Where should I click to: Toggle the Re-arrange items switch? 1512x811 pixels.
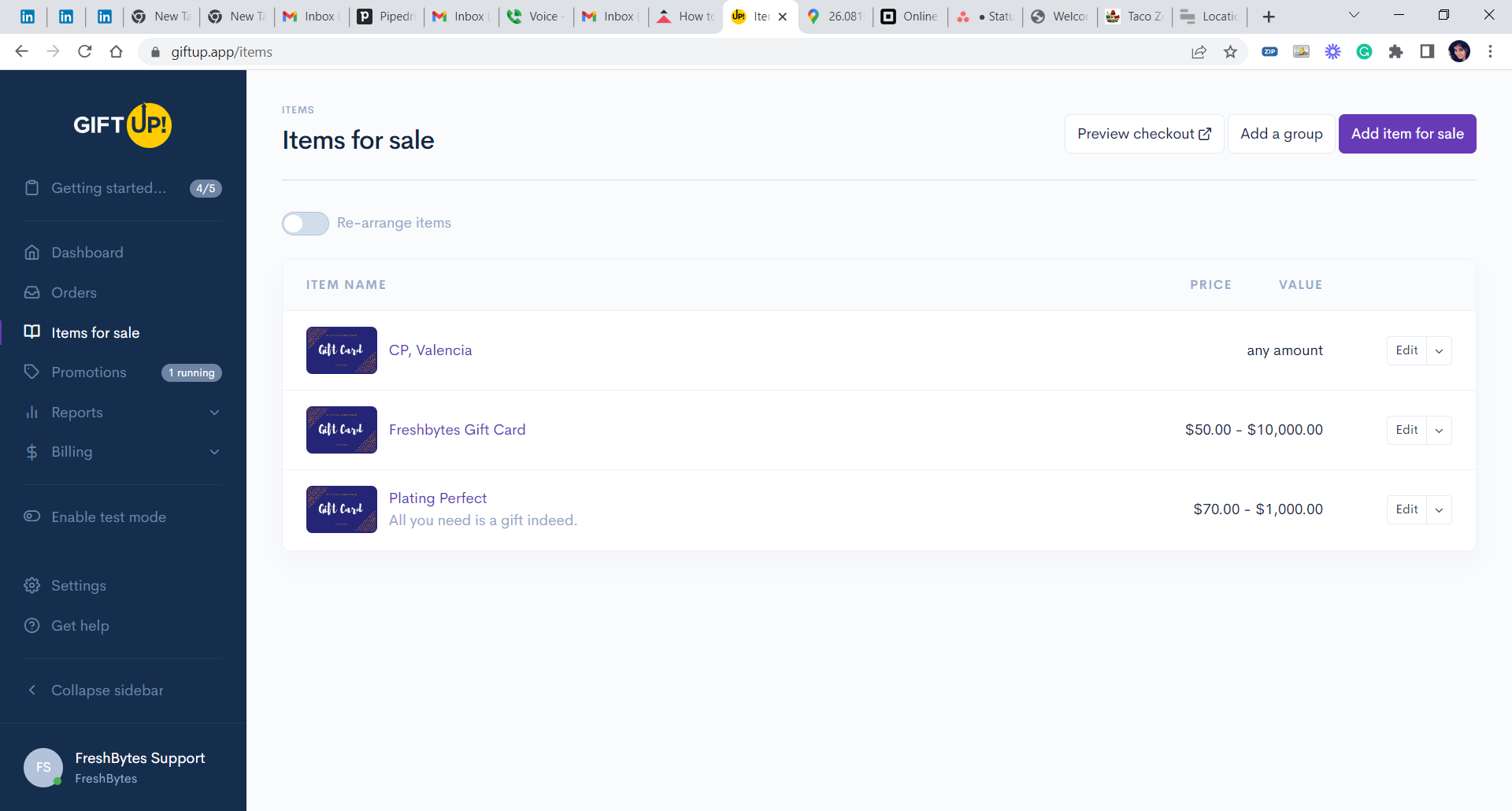306,224
